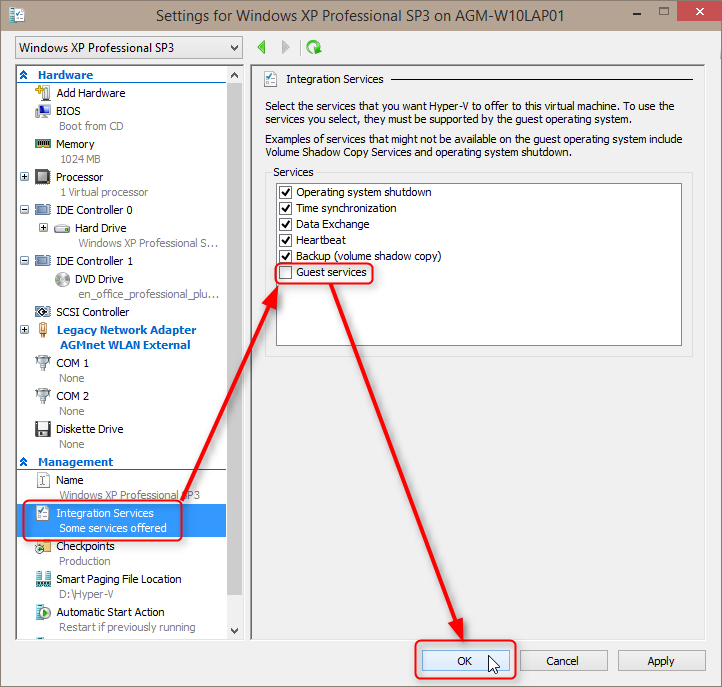722x687 pixels.
Task: Click the green back navigation arrow
Action: 262,47
